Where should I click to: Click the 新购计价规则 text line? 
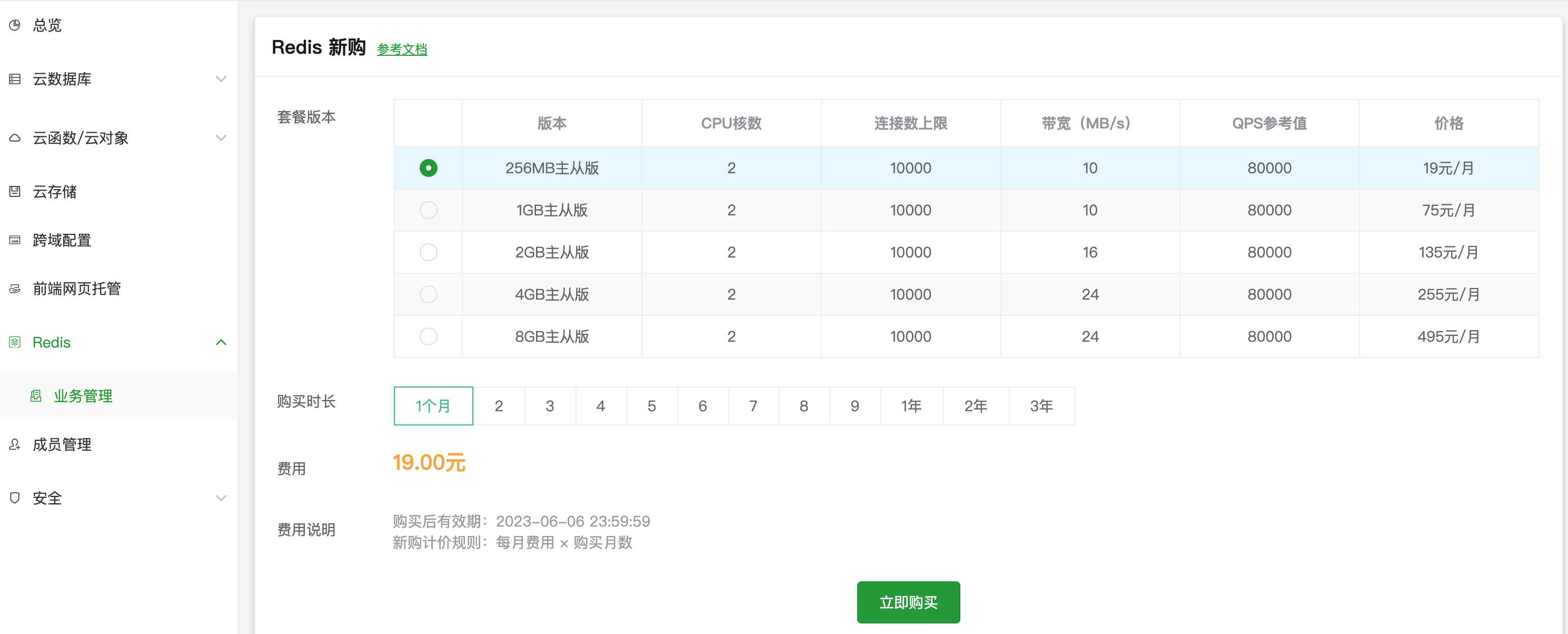tap(512, 542)
